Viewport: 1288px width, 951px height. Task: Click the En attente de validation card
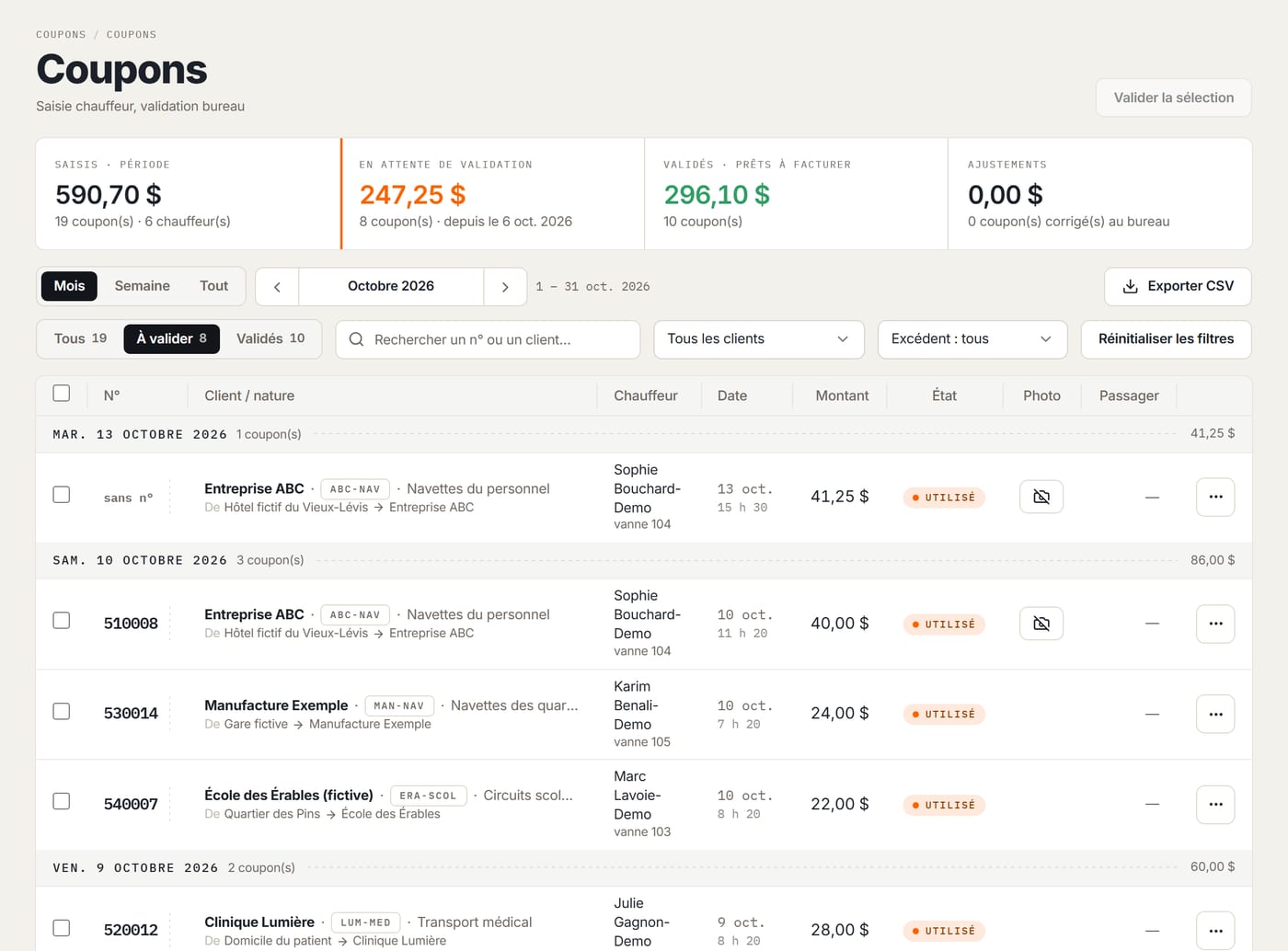(492, 194)
